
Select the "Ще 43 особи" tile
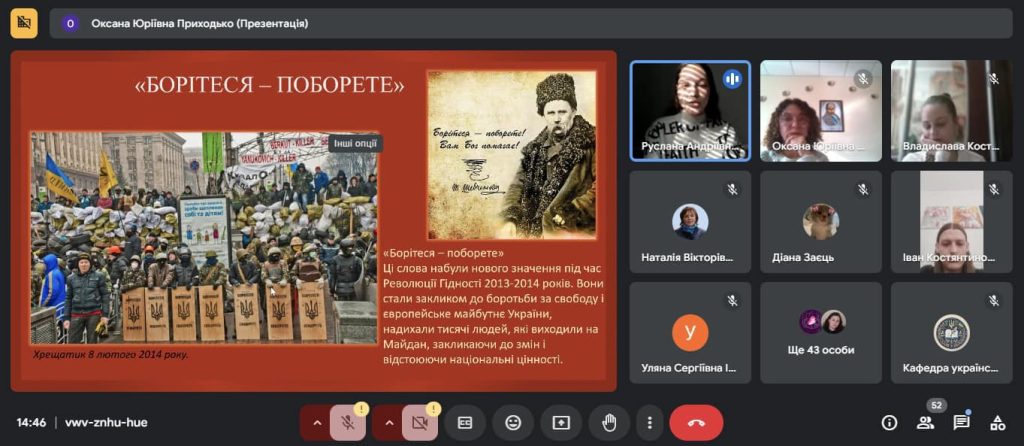821,332
